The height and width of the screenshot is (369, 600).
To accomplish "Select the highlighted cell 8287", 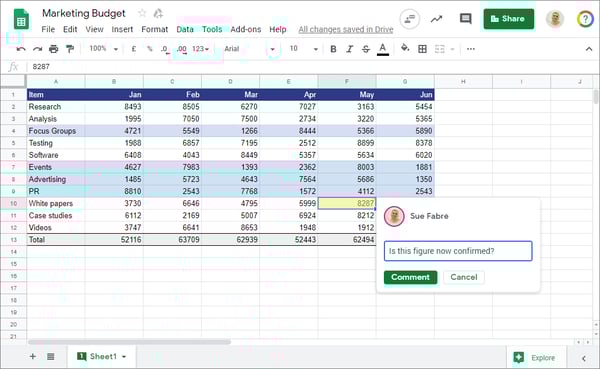I will point(347,203).
